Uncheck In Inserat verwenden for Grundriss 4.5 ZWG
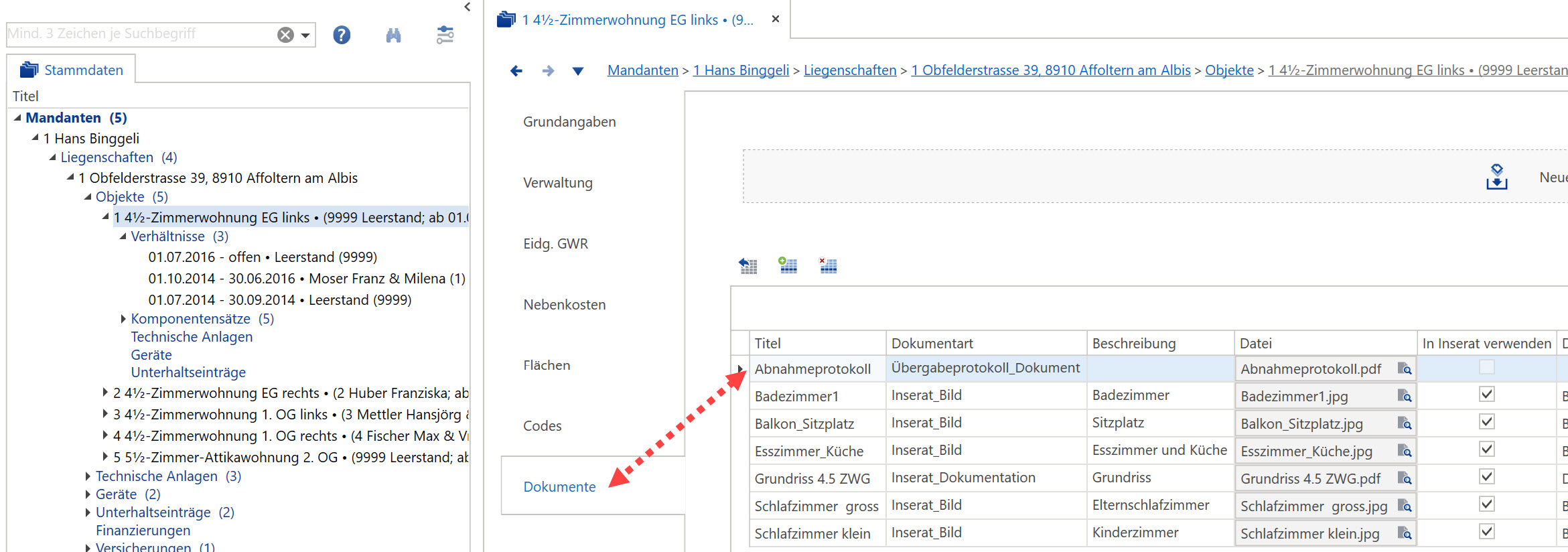Screen dimensions: 1568x552 coord(1487,476)
